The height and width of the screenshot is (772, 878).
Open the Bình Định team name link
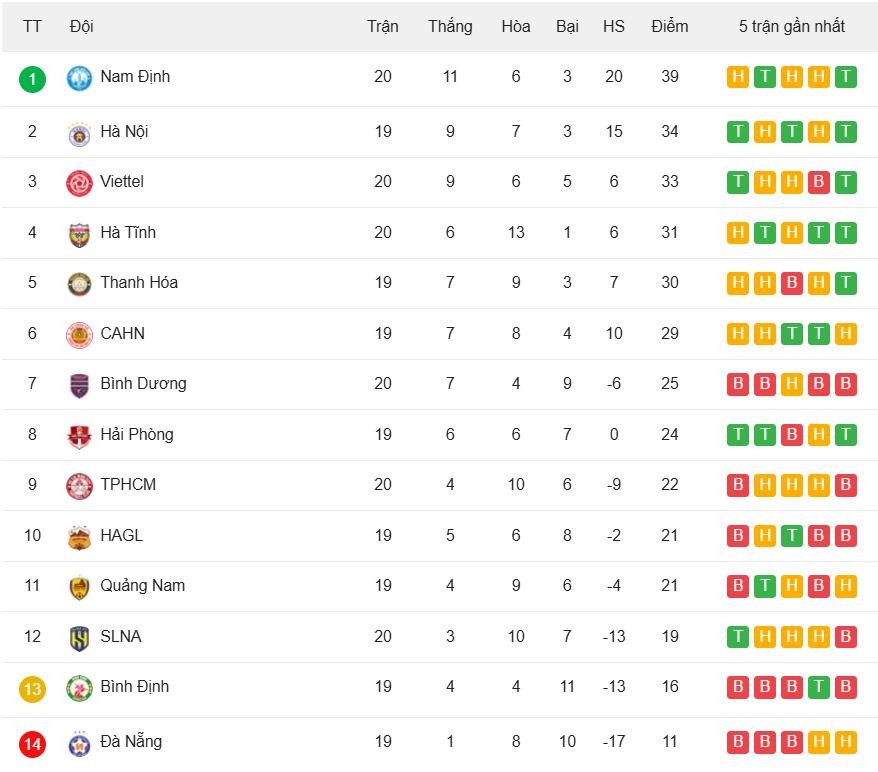[x=134, y=686]
